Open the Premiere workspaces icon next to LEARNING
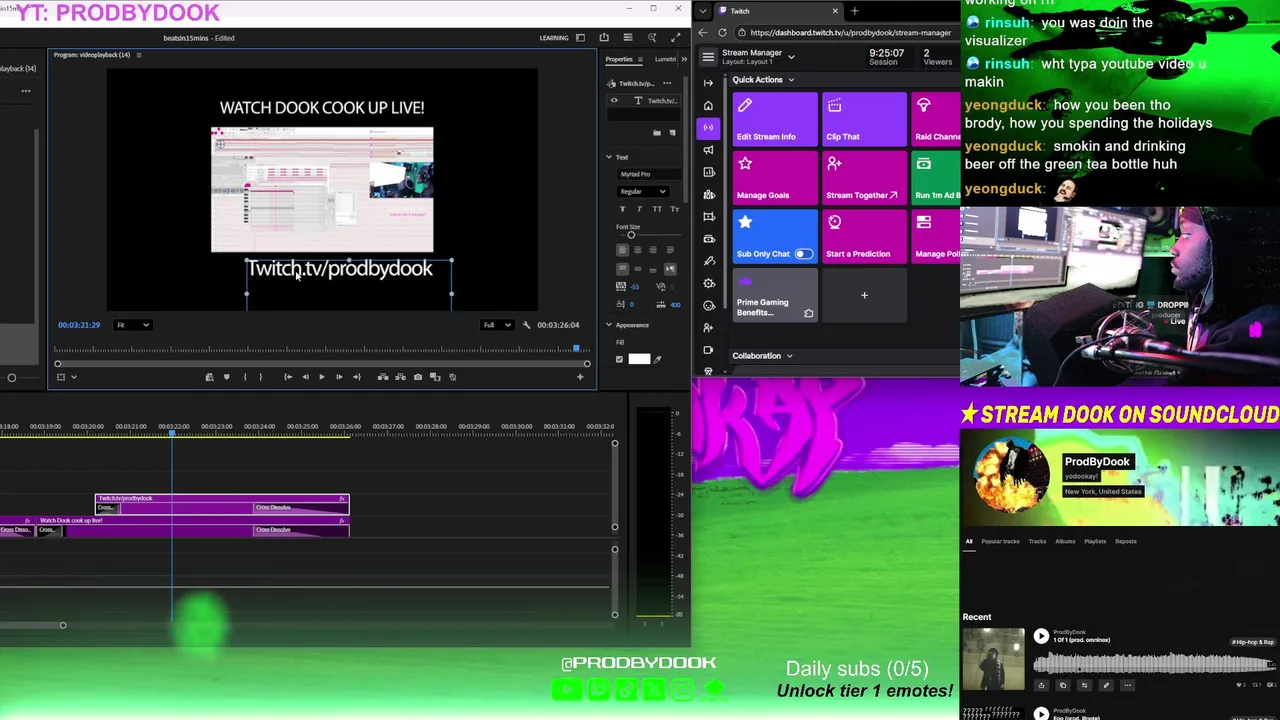Image resolution: width=1280 pixels, height=720 pixels. pos(580,38)
